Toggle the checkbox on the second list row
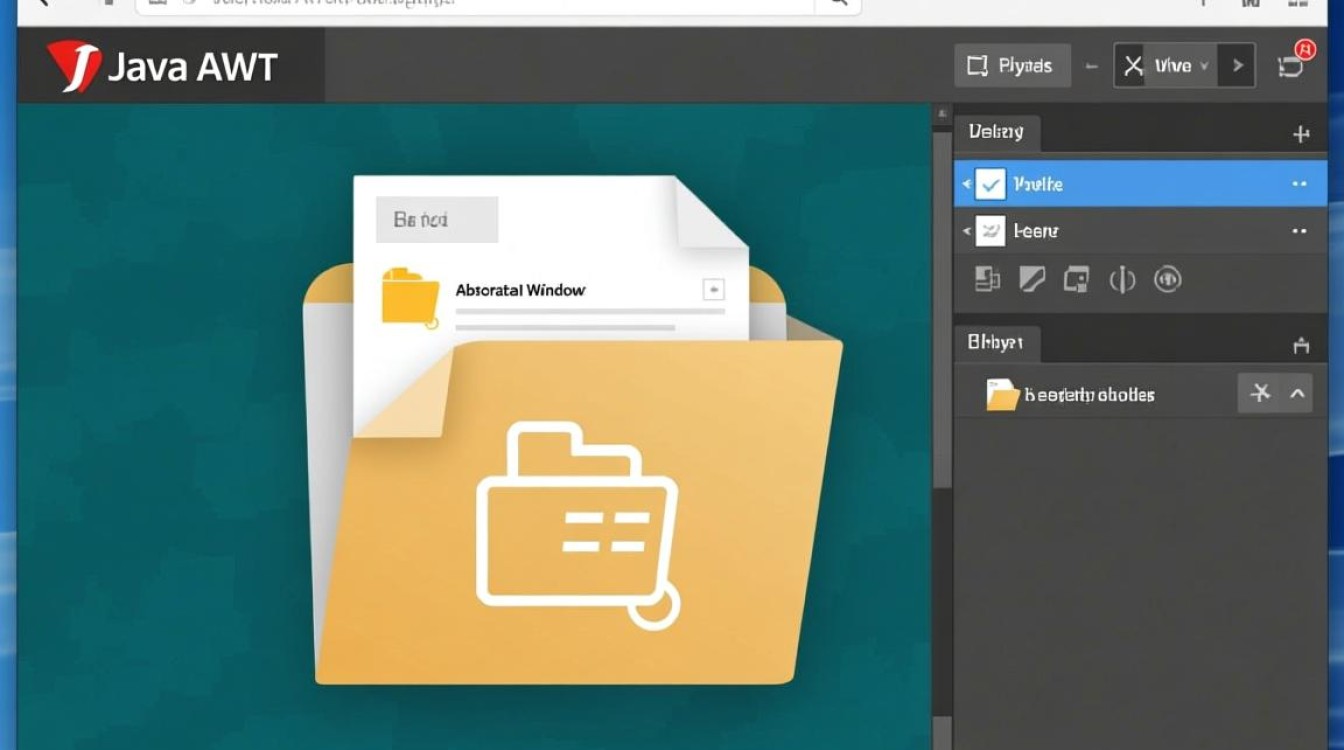The width and height of the screenshot is (1344, 750). 990,231
